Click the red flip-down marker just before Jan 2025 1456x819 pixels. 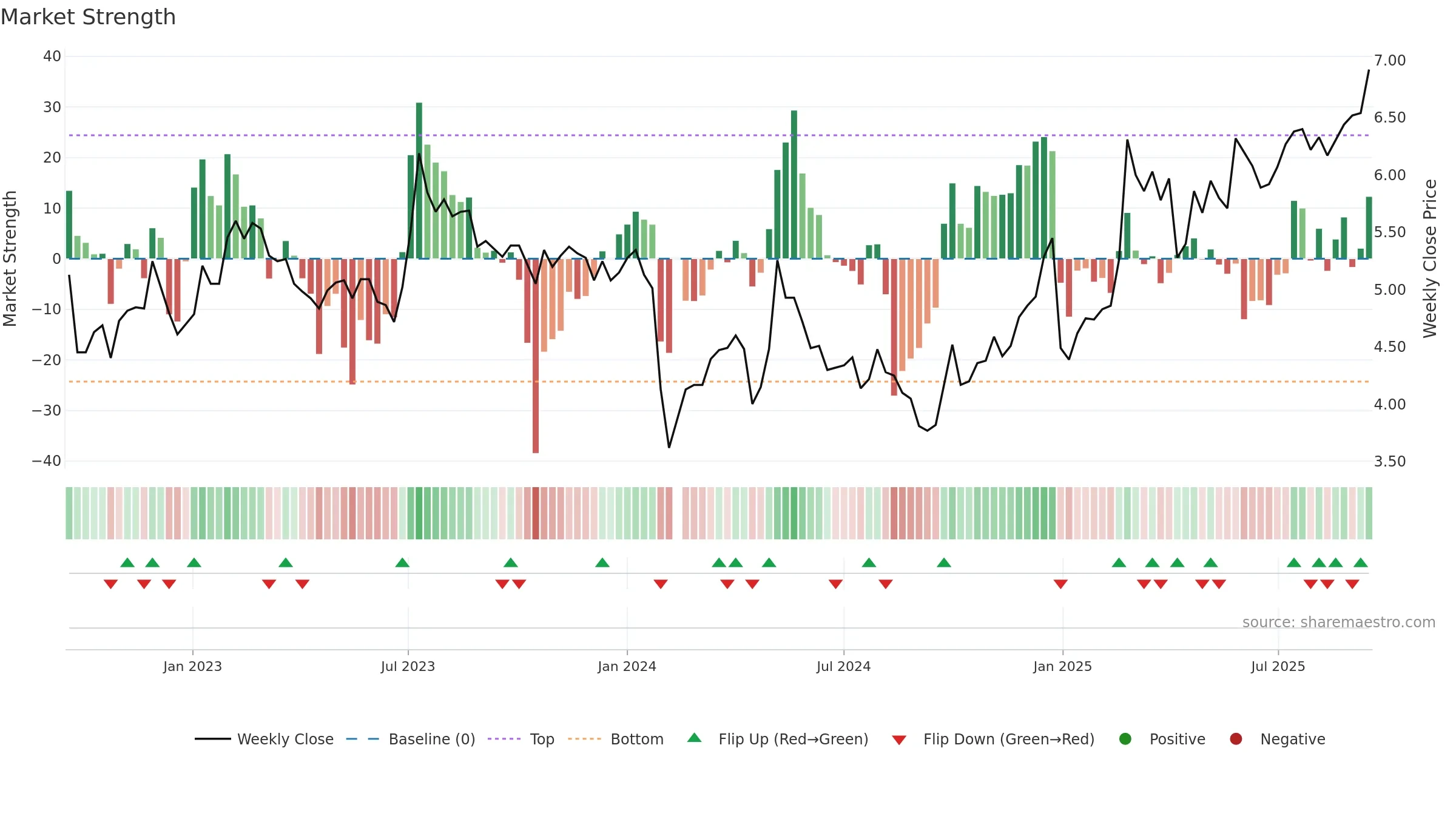click(x=1060, y=584)
